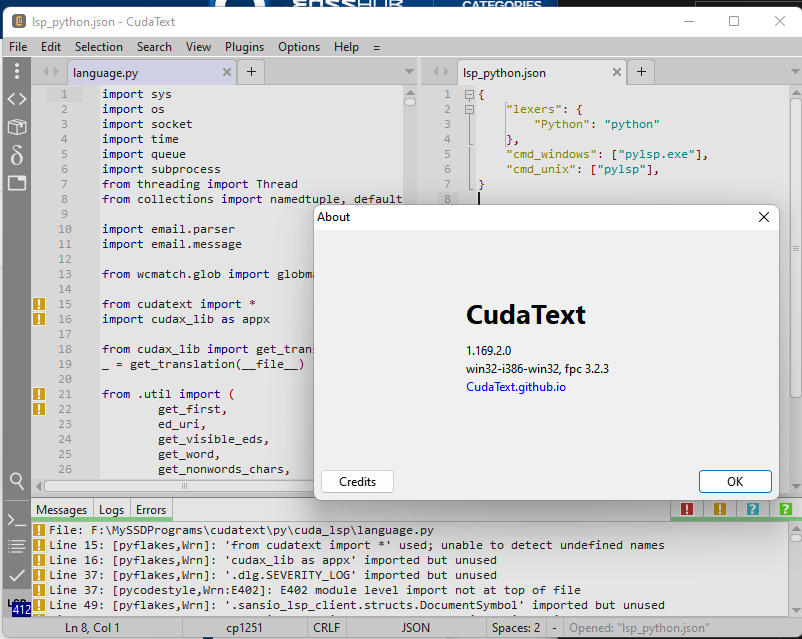Change line endings CRLF in status bar

click(x=326, y=628)
